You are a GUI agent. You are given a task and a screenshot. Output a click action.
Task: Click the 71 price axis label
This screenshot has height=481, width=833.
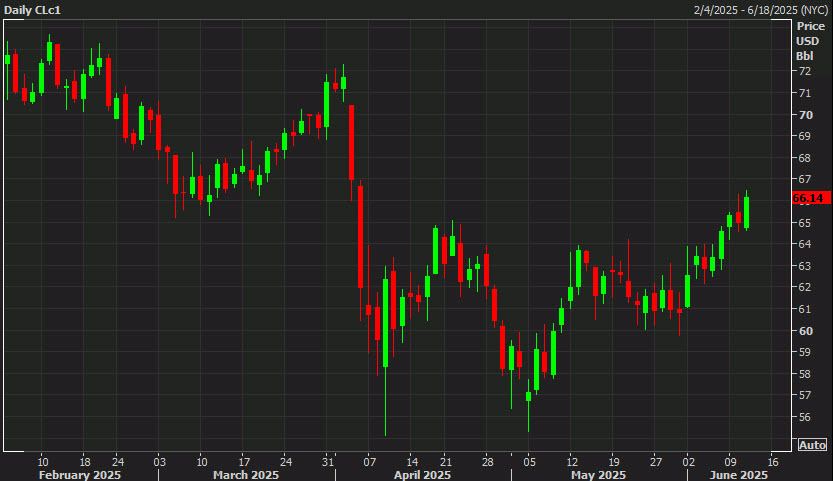point(805,93)
